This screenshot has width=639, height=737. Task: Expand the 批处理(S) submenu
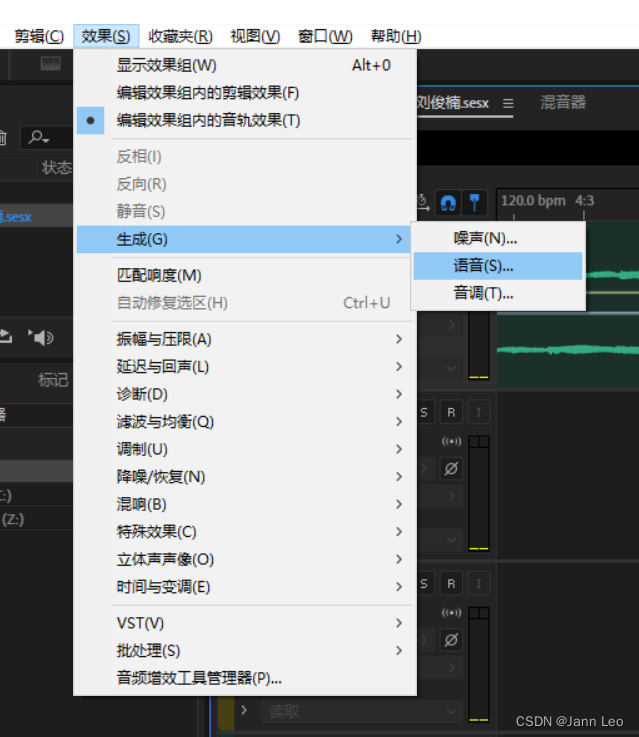click(245, 651)
